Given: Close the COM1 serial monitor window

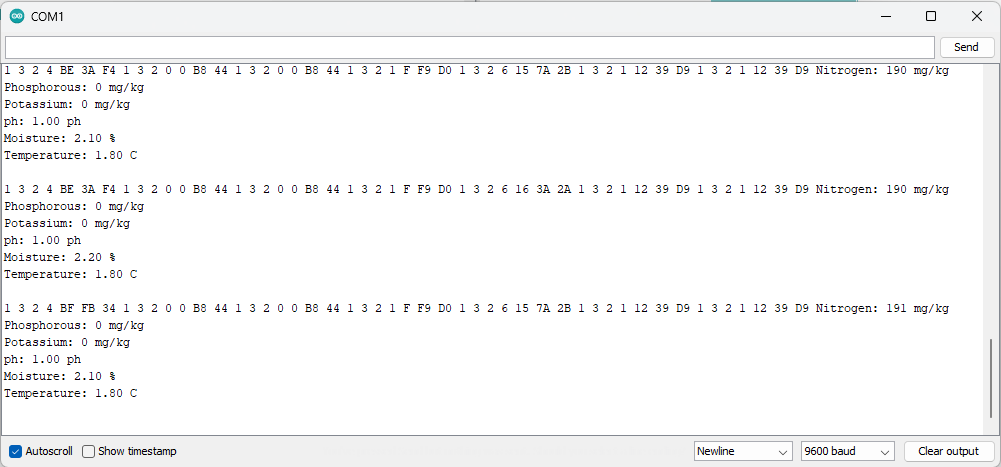Looking at the screenshot, I should tap(976, 17).
